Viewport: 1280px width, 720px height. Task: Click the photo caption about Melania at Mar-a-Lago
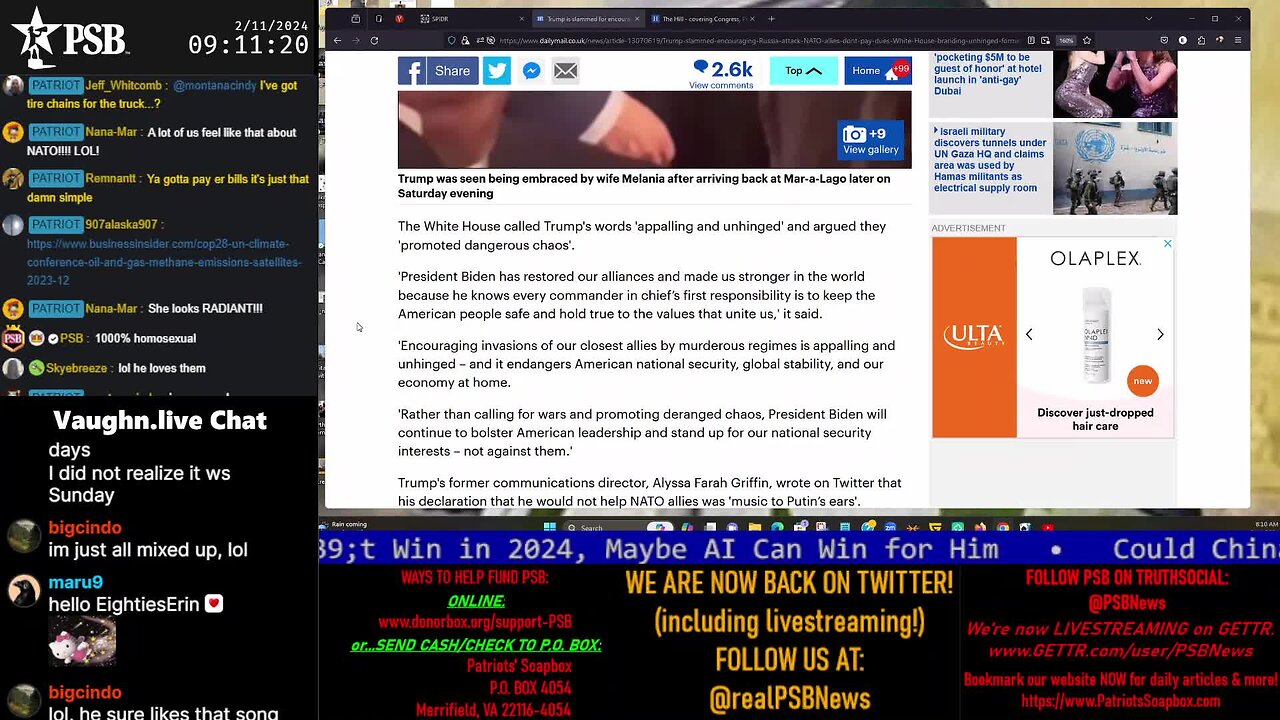[645, 186]
